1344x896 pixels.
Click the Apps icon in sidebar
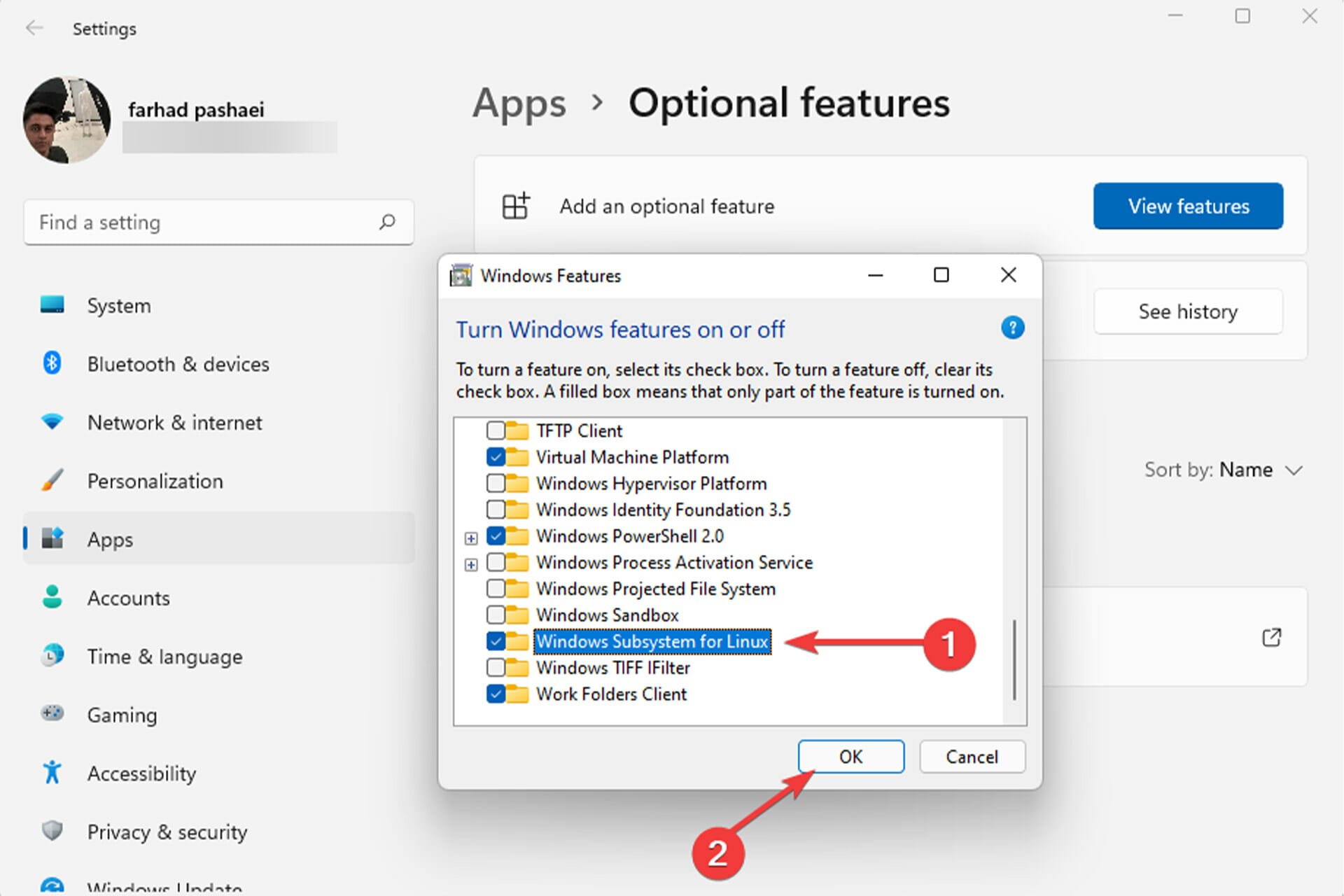pyautogui.click(x=52, y=538)
